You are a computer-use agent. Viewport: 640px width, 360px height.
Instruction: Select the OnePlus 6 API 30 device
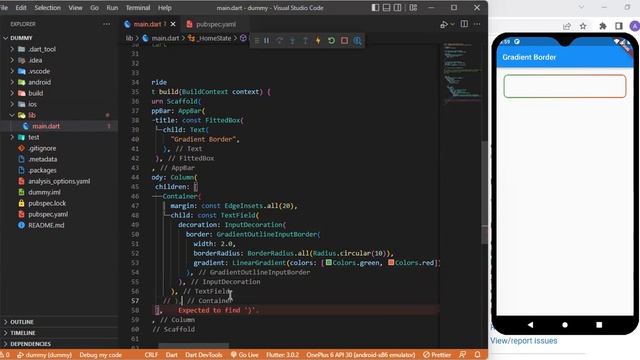(x=361, y=355)
